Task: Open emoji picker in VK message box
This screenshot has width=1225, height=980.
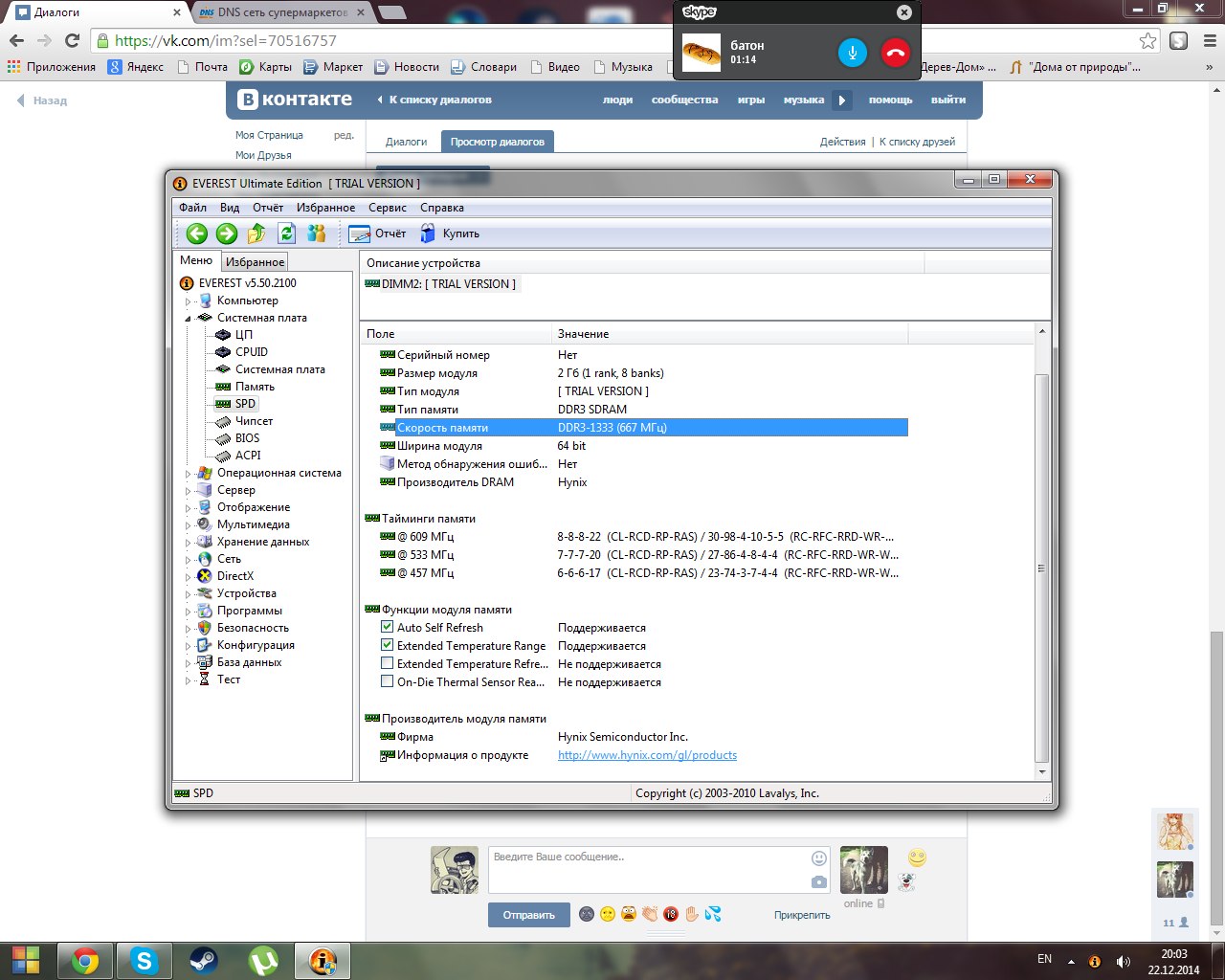Action: tap(818, 858)
